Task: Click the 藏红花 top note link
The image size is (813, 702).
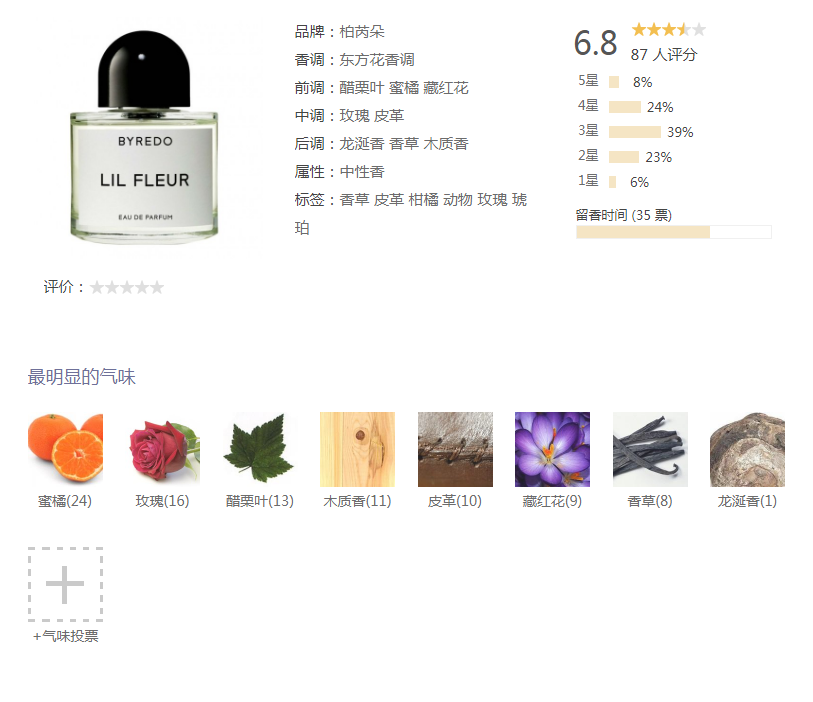Action: pyautogui.click(x=446, y=88)
